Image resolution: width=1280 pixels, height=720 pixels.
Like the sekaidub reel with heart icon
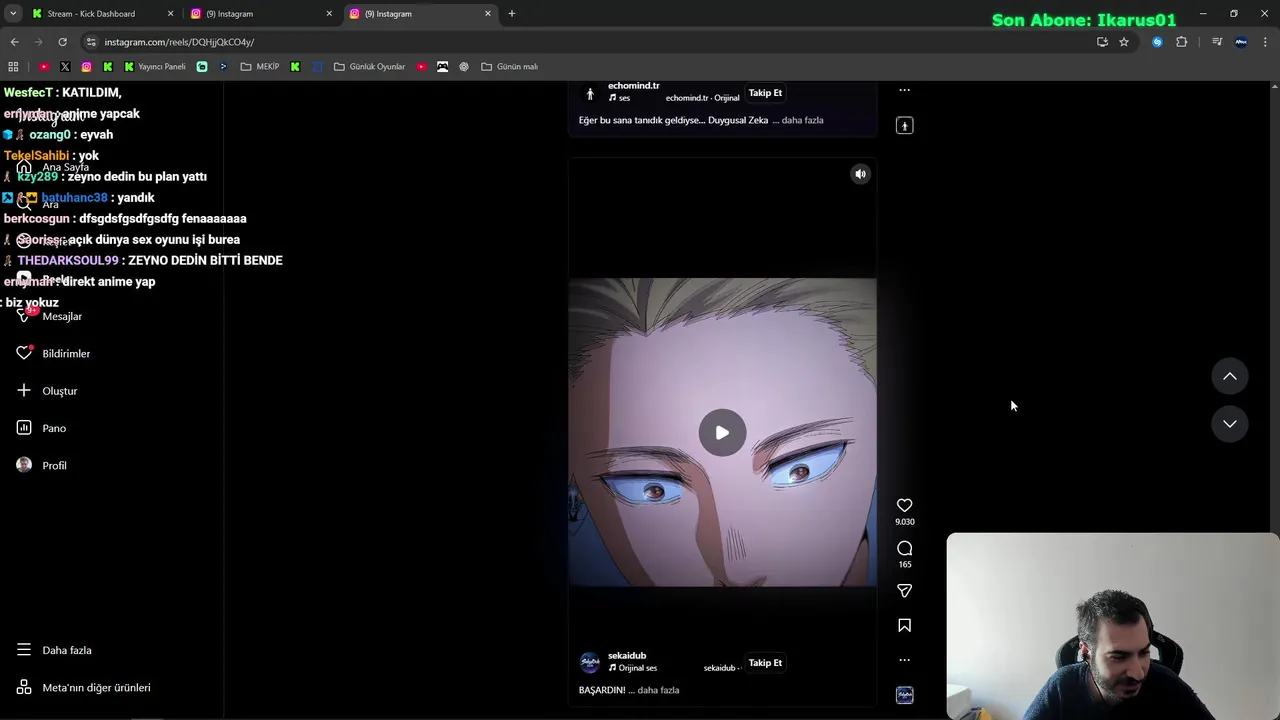click(x=904, y=505)
